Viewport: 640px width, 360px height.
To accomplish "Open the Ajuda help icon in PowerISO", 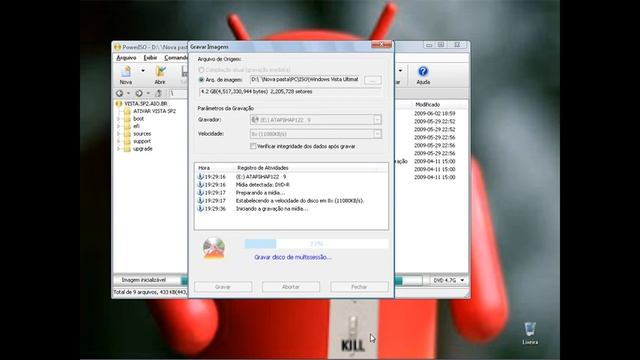I will (423, 75).
